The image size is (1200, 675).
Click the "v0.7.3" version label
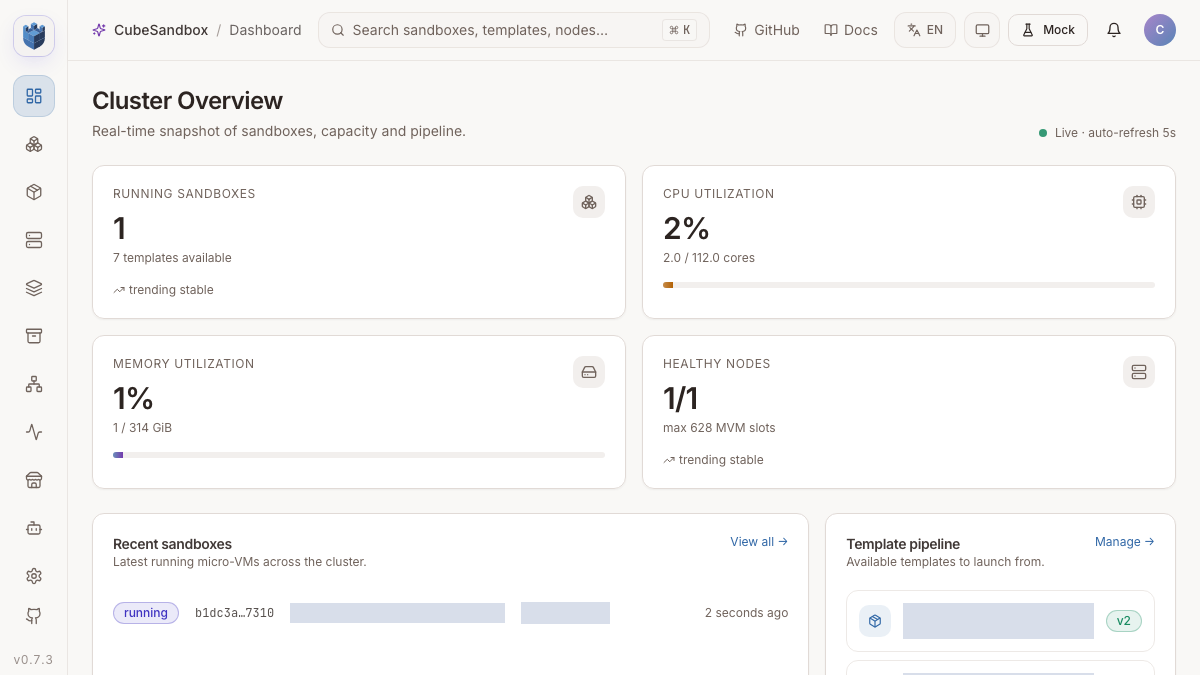pos(34,660)
